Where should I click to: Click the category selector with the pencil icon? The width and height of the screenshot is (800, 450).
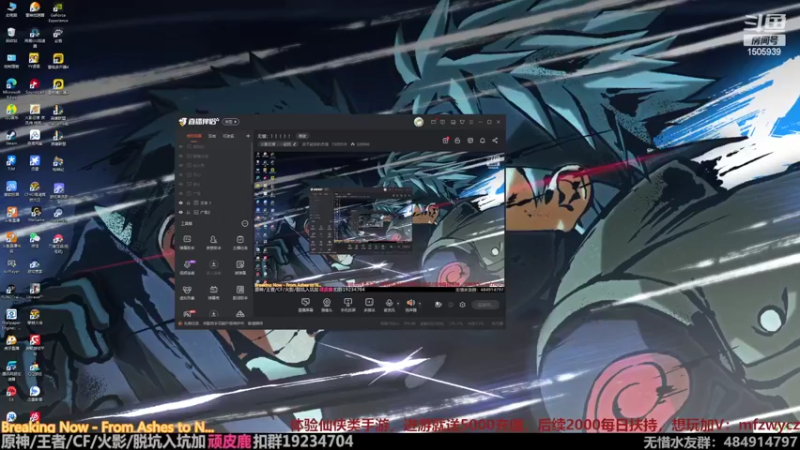[x=278, y=144]
